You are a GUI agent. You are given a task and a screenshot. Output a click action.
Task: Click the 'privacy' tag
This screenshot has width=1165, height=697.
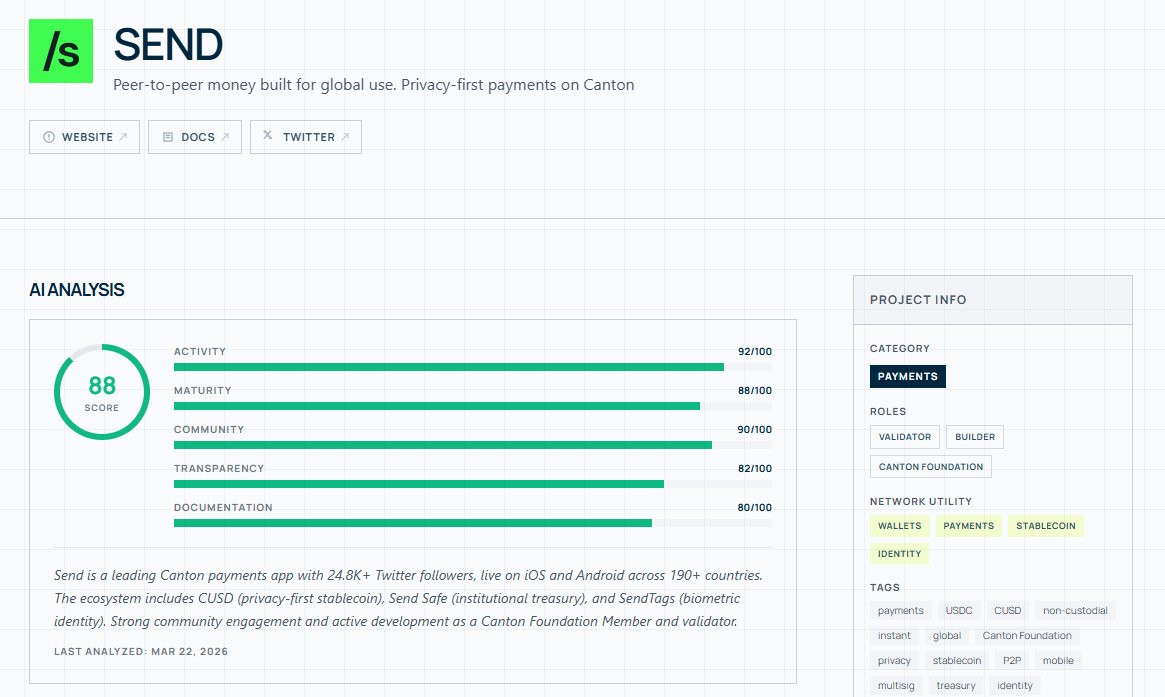pyautogui.click(x=894, y=661)
